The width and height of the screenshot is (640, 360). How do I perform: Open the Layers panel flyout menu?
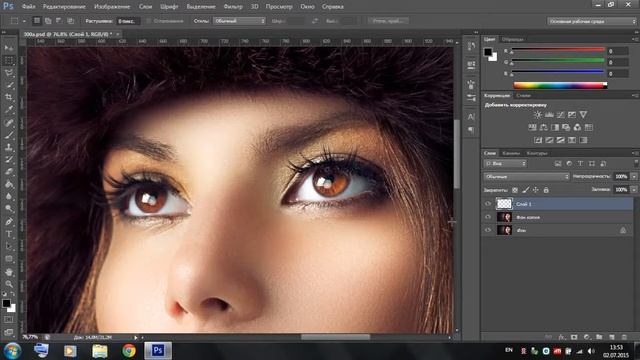(635, 153)
